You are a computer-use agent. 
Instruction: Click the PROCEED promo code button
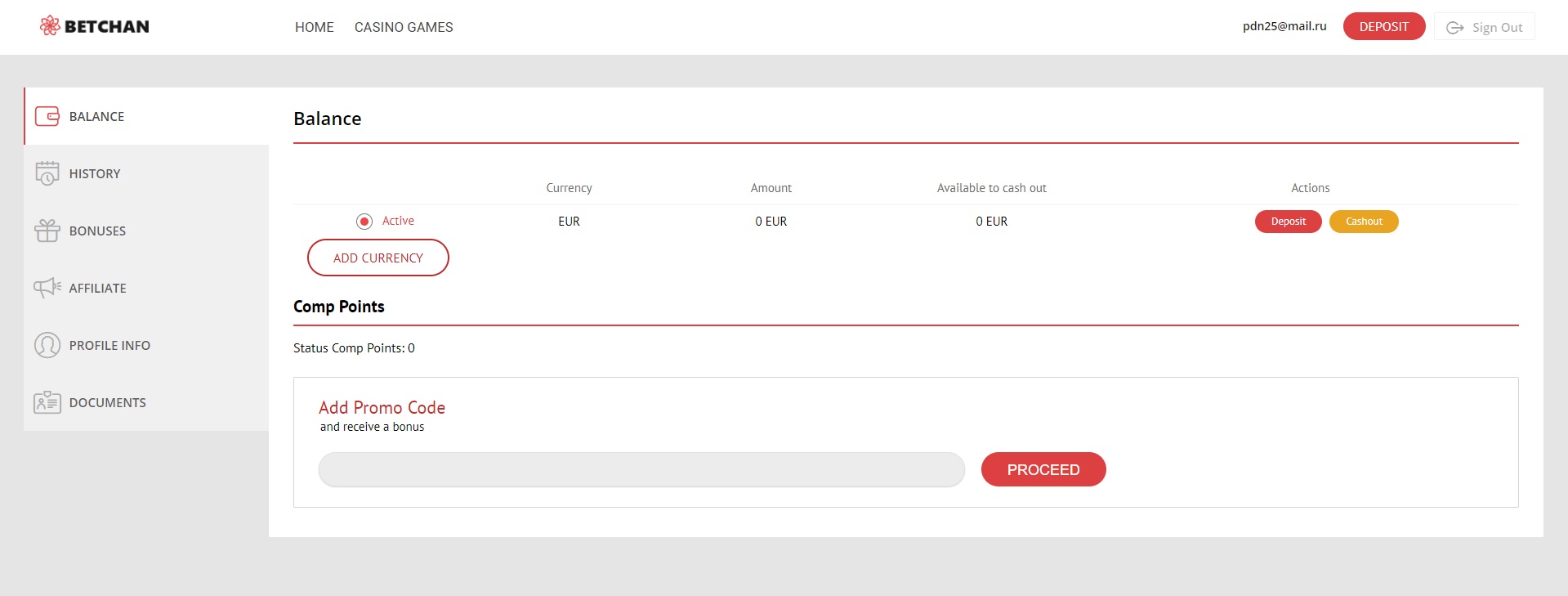tap(1043, 469)
